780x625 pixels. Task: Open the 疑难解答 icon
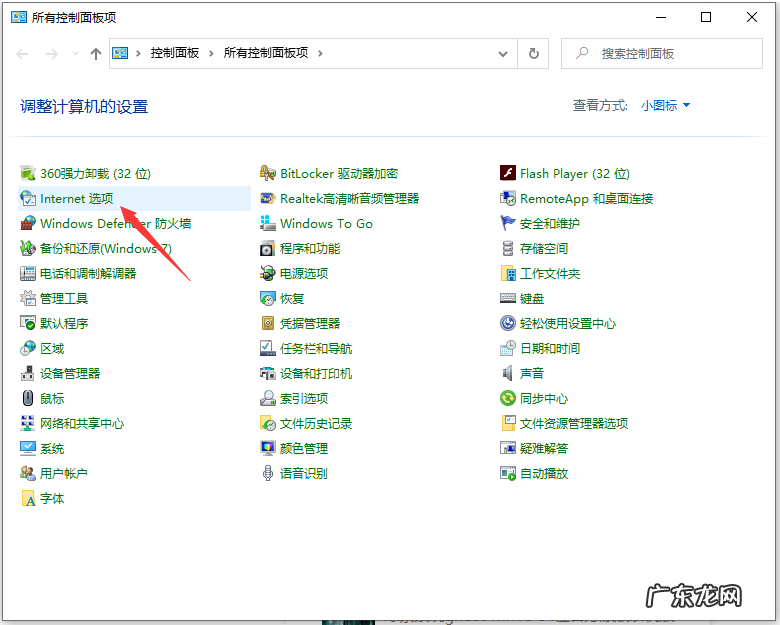coord(507,448)
